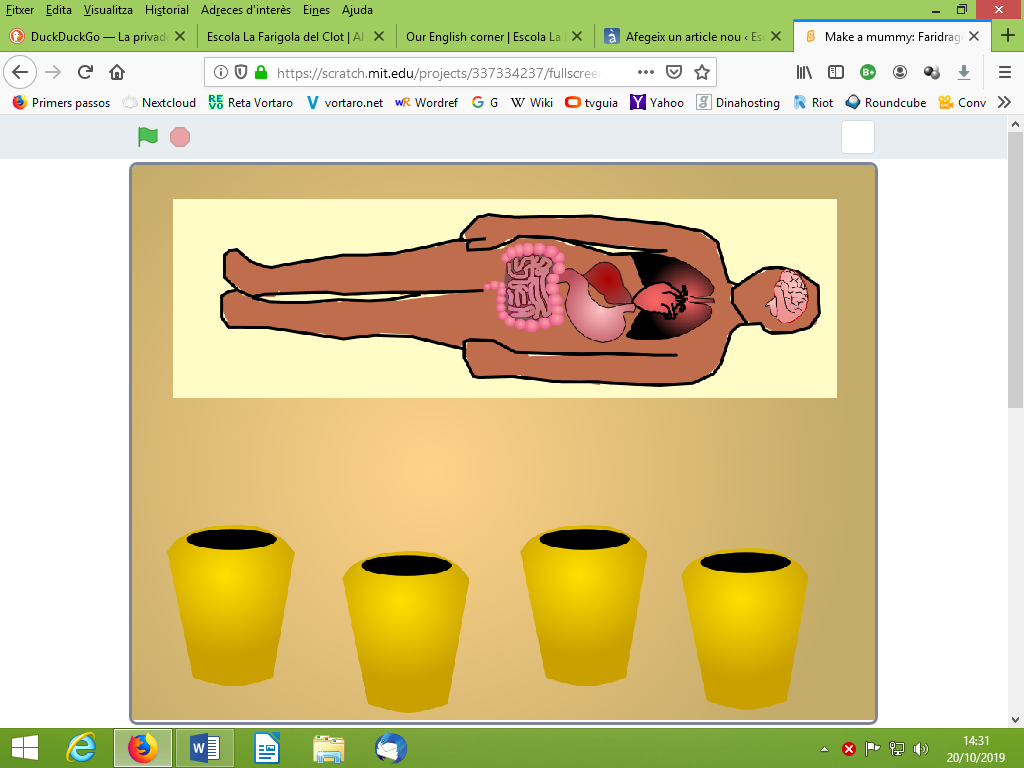Select the last yellow canopic jar
1024x768 pixels.
744,628
